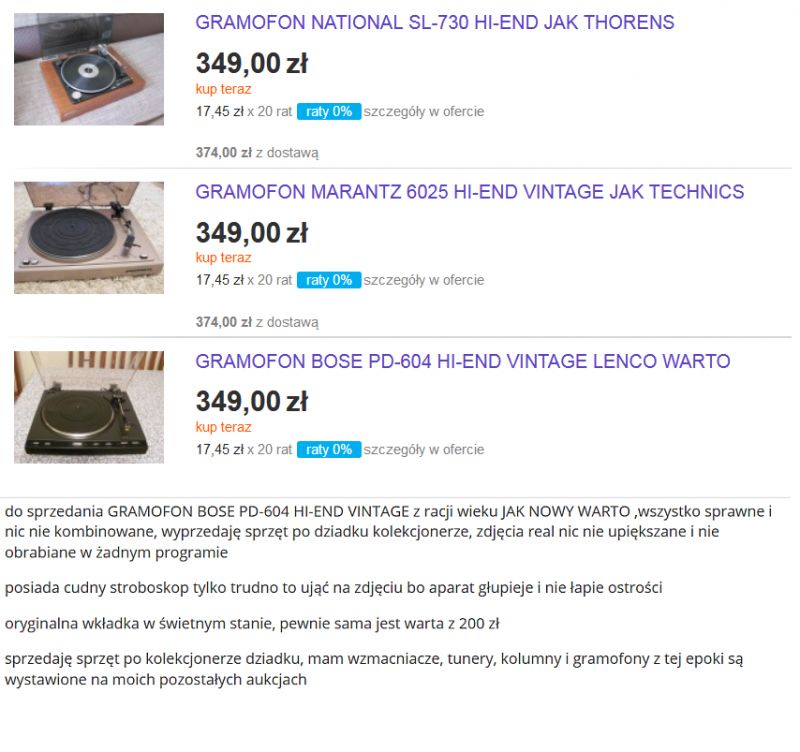Open the National SL-730 turntable thumbnail

click(89, 69)
